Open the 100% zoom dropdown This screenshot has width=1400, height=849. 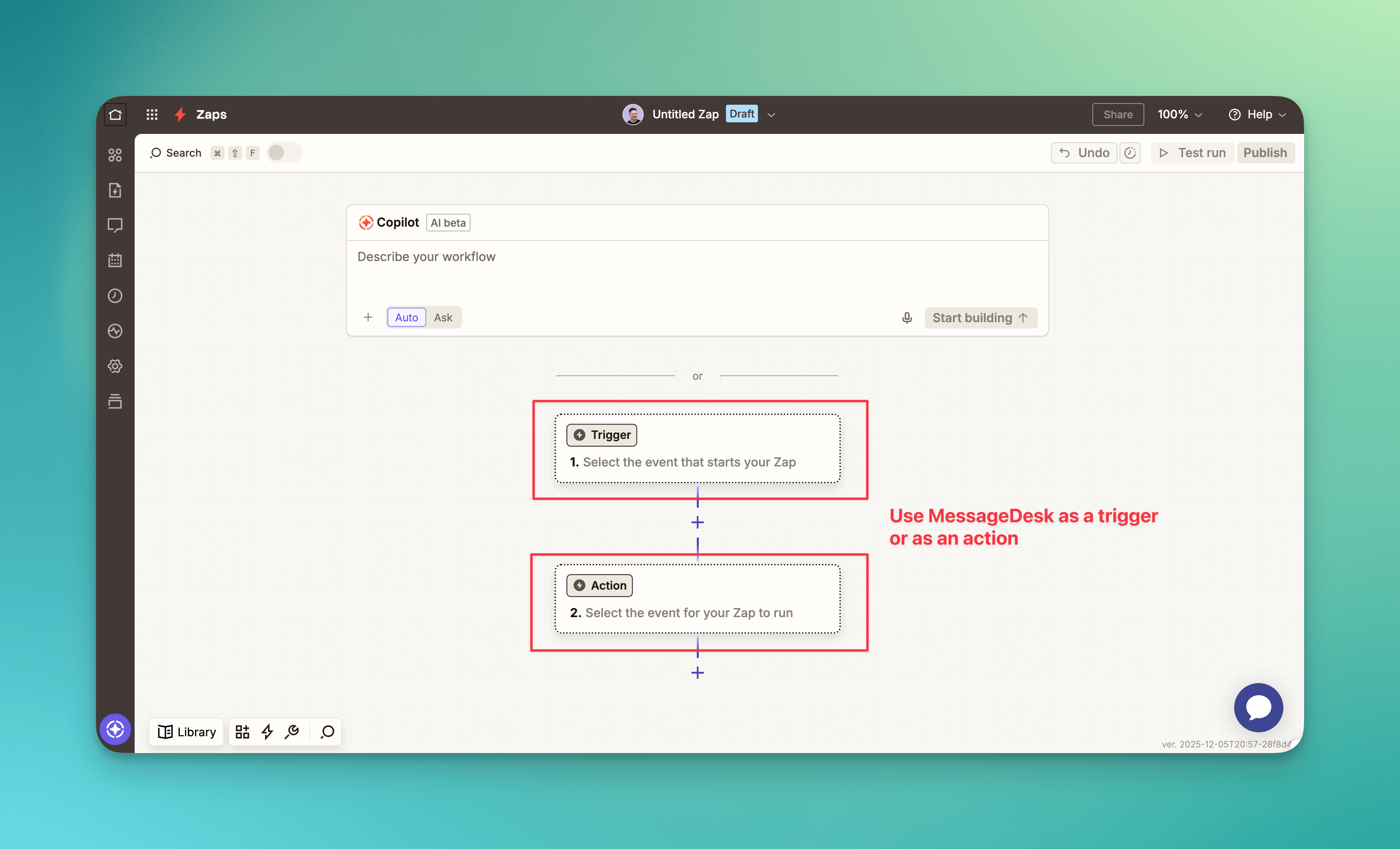tap(1180, 114)
